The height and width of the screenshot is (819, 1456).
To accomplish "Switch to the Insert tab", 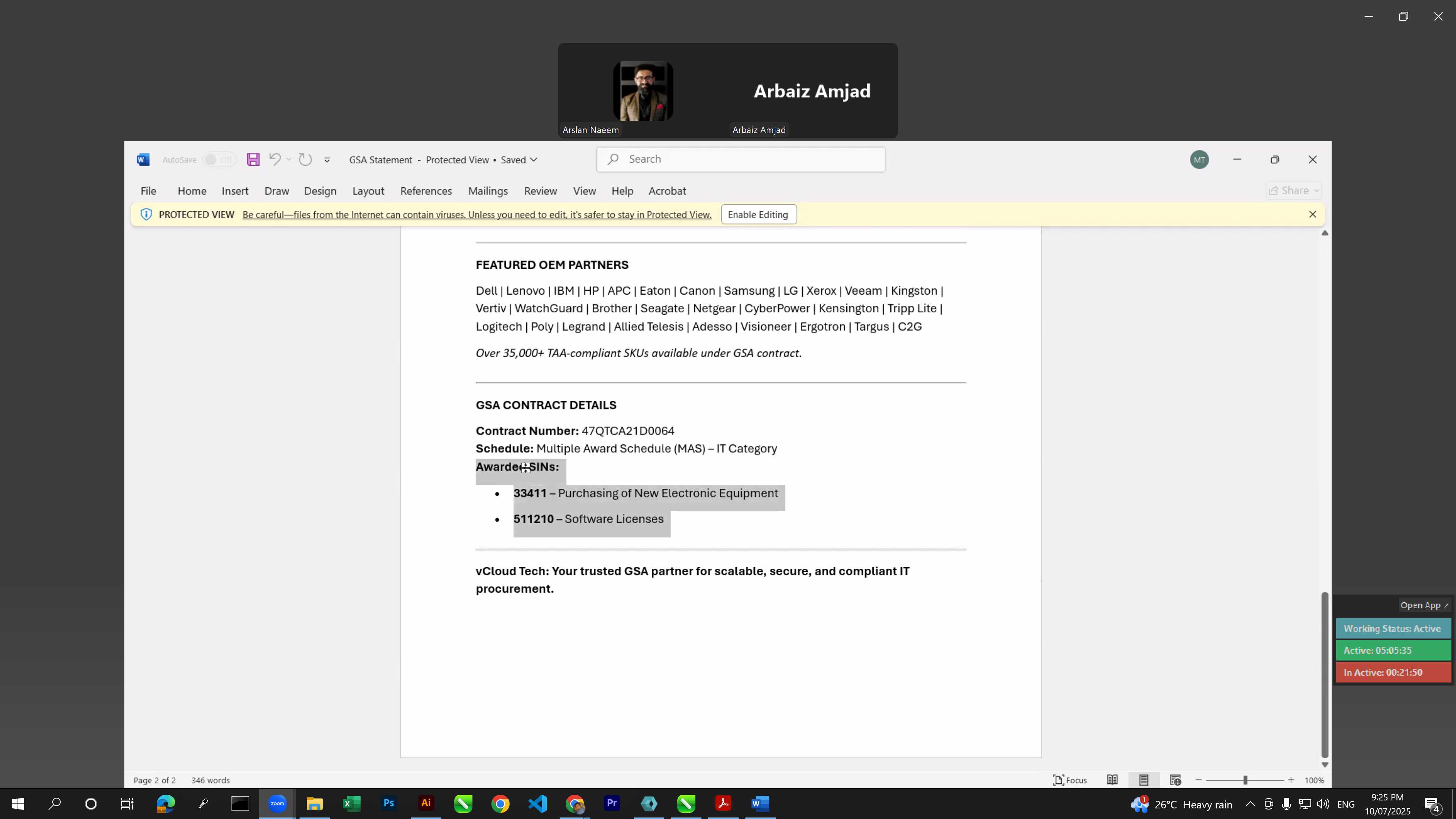I will point(235,191).
